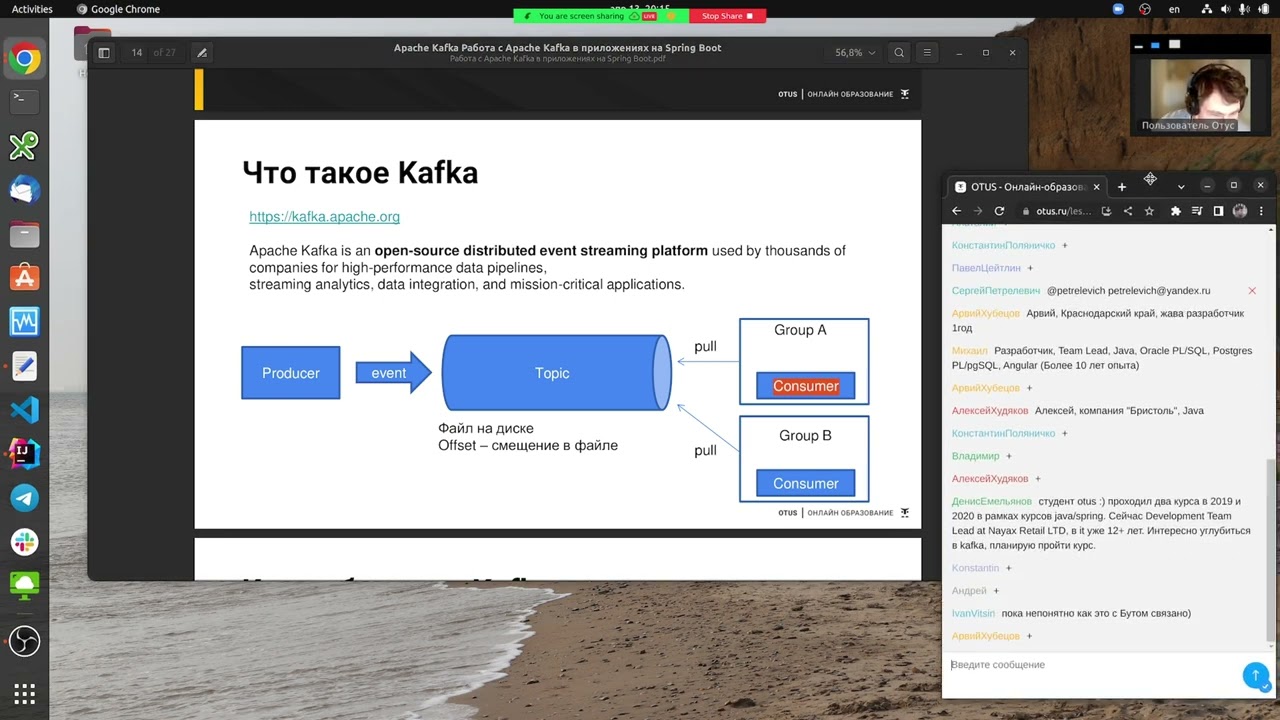1280x720 pixels.
Task: Launch Visual Studio Code from the dock
Action: coord(24,410)
